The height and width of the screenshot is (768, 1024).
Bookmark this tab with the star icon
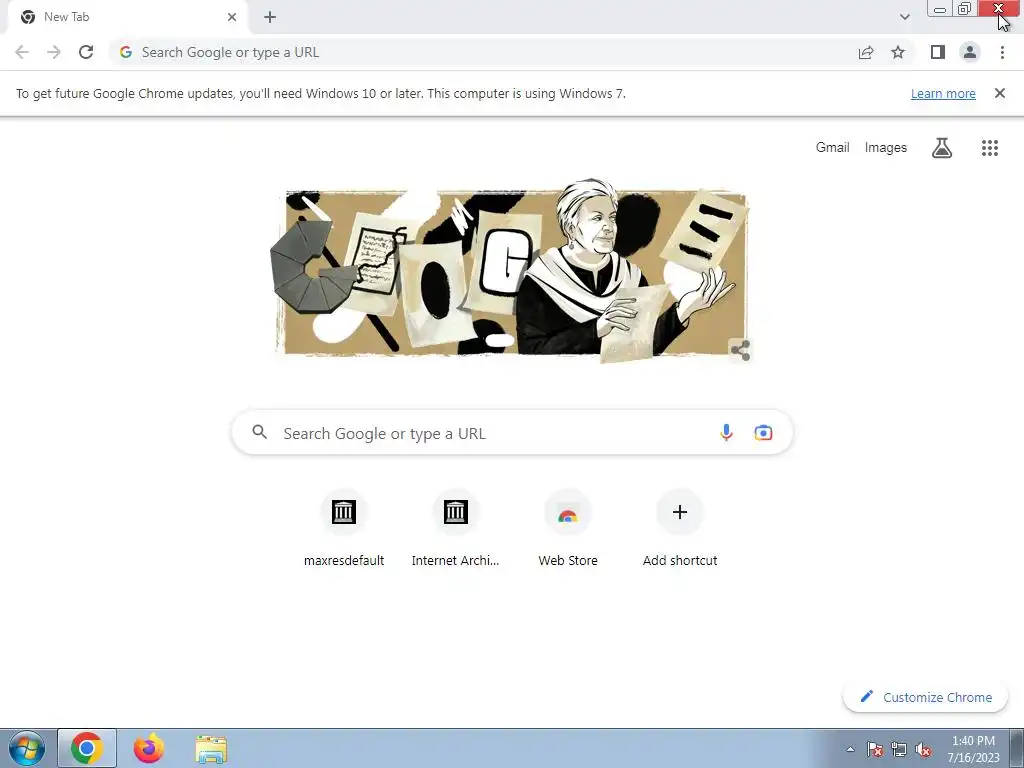898,52
